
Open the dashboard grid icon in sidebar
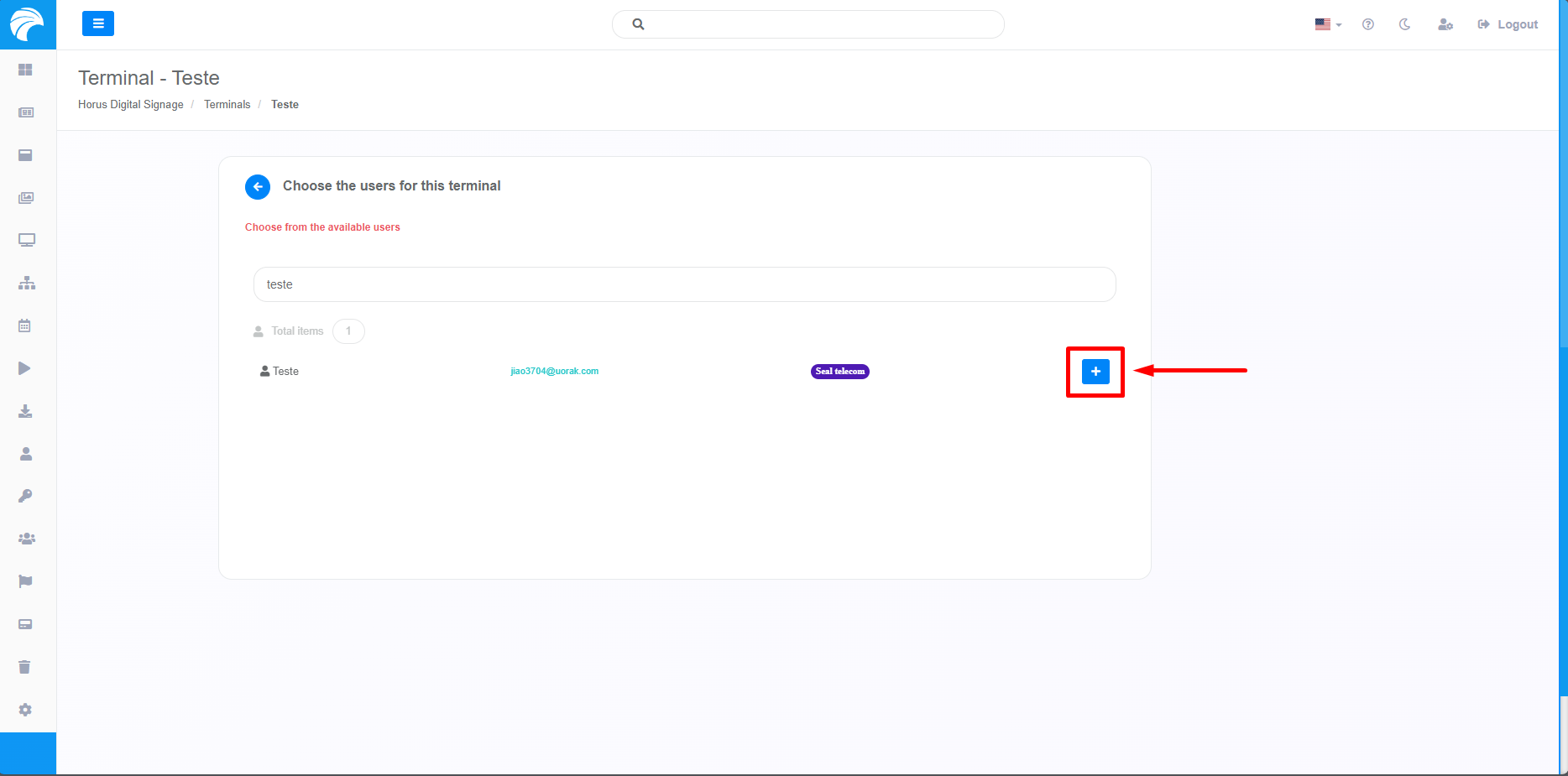point(26,70)
